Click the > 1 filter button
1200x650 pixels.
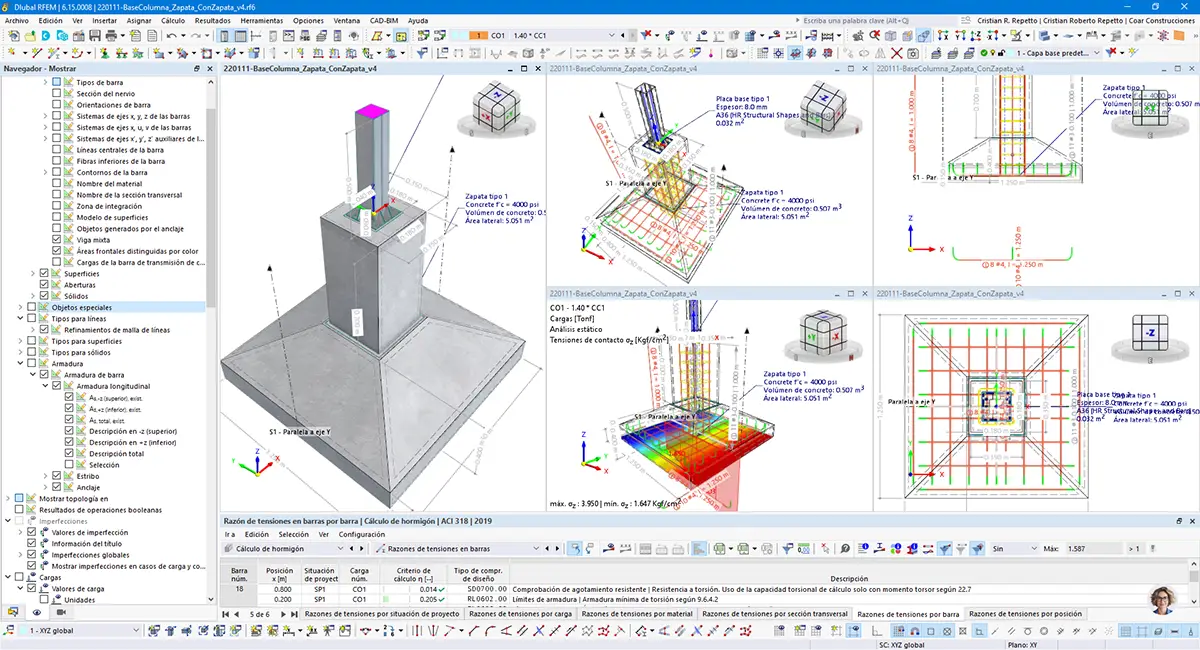point(1135,548)
